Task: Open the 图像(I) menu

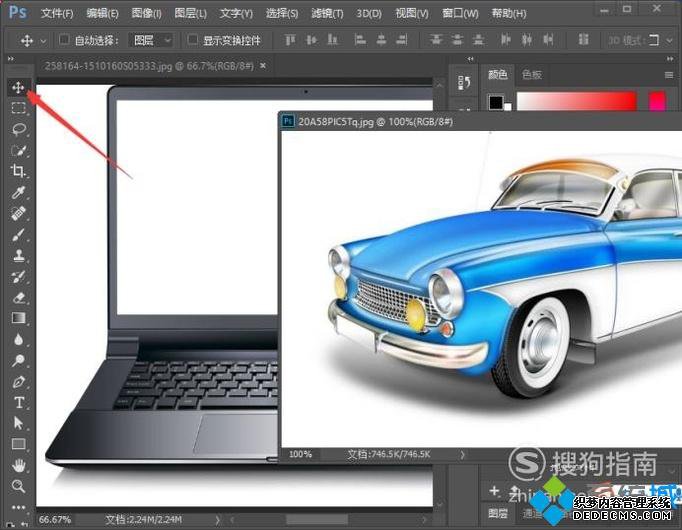Action: click(147, 13)
